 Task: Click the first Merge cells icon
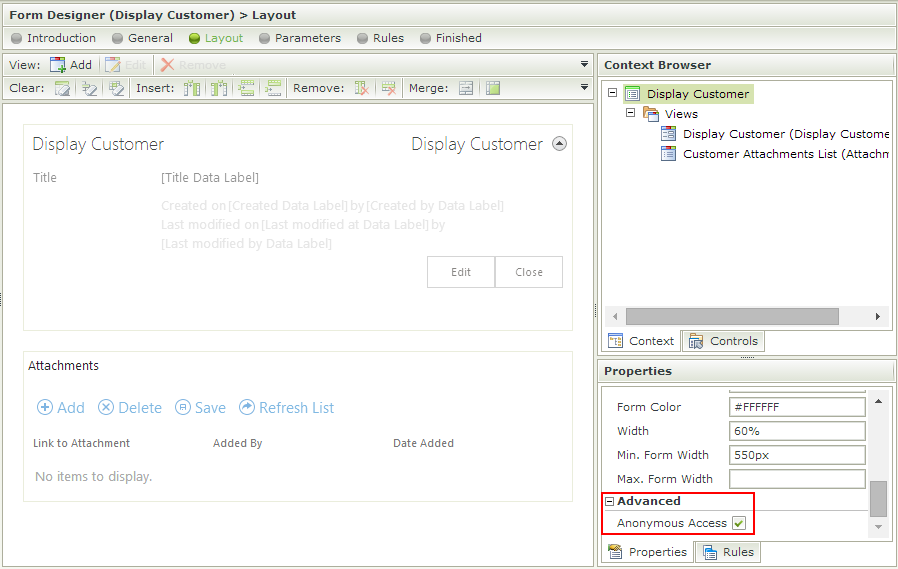click(x=466, y=88)
